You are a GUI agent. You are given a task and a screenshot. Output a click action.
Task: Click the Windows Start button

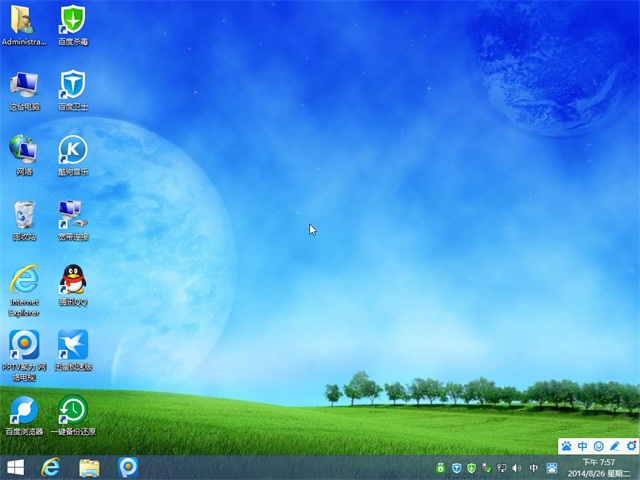pyautogui.click(x=16, y=467)
